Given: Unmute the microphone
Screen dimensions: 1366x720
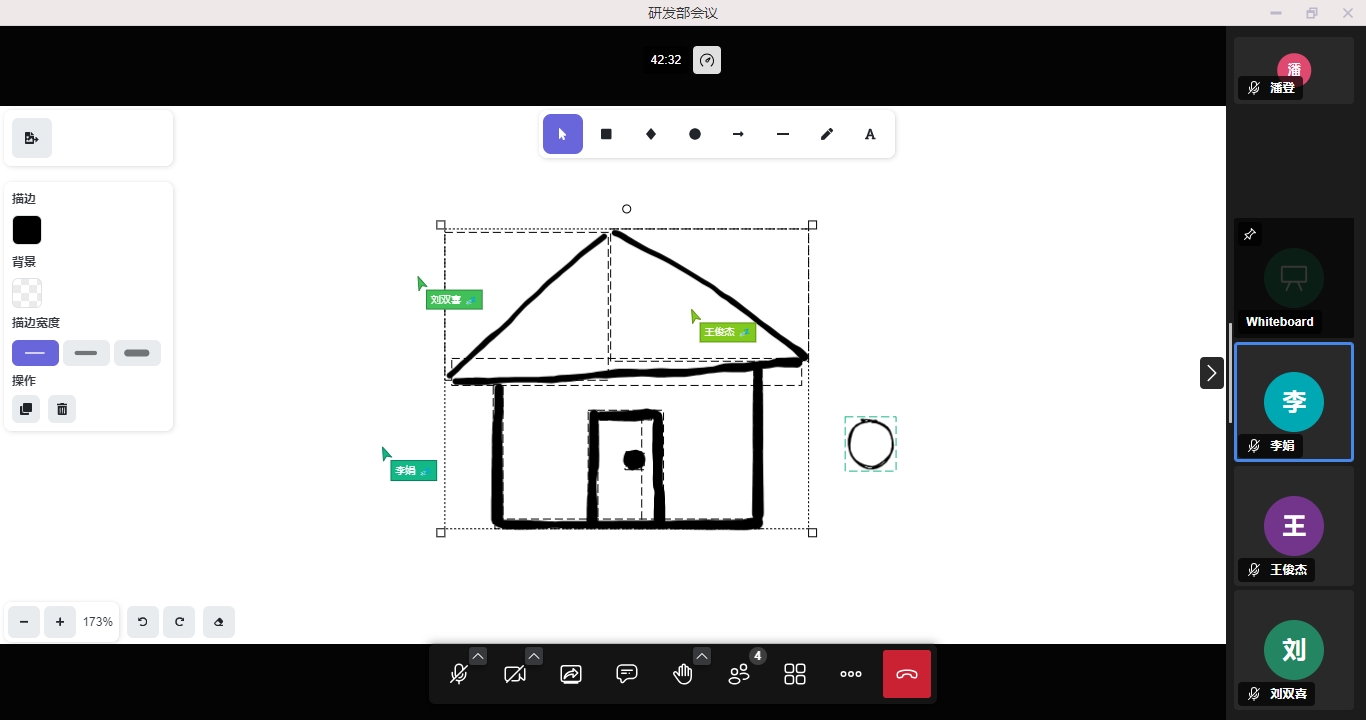Looking at the screenshot, I should click(x=459, y=674).
